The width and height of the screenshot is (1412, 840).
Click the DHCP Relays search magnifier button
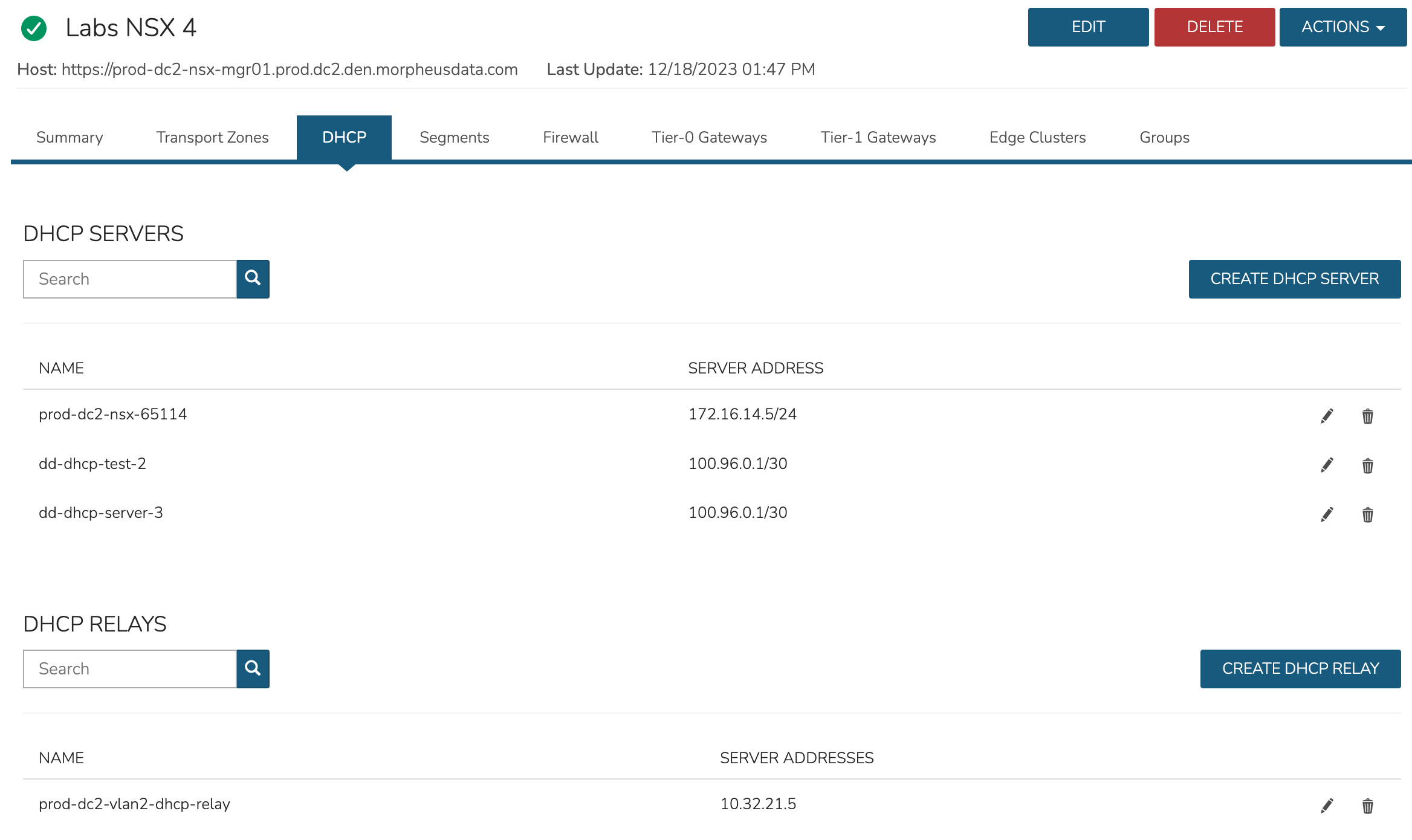coord(253,668)
